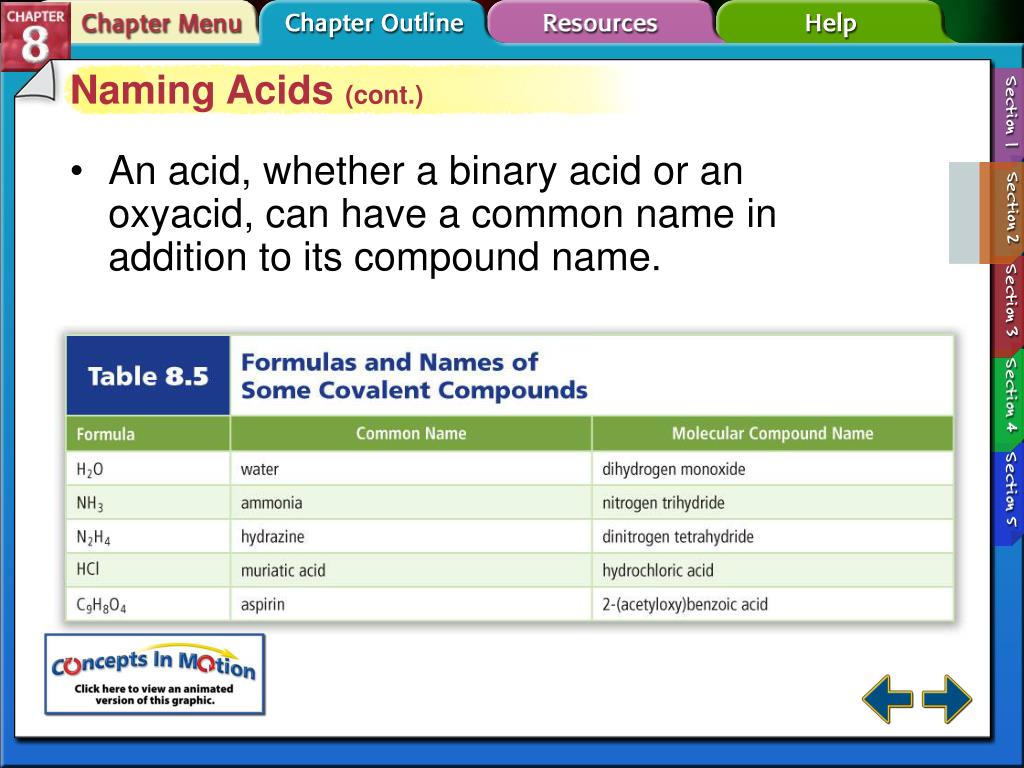Switch to the Chapter Outline tab
This screenshot has width=1024, height=768.
tap(374, 23)
